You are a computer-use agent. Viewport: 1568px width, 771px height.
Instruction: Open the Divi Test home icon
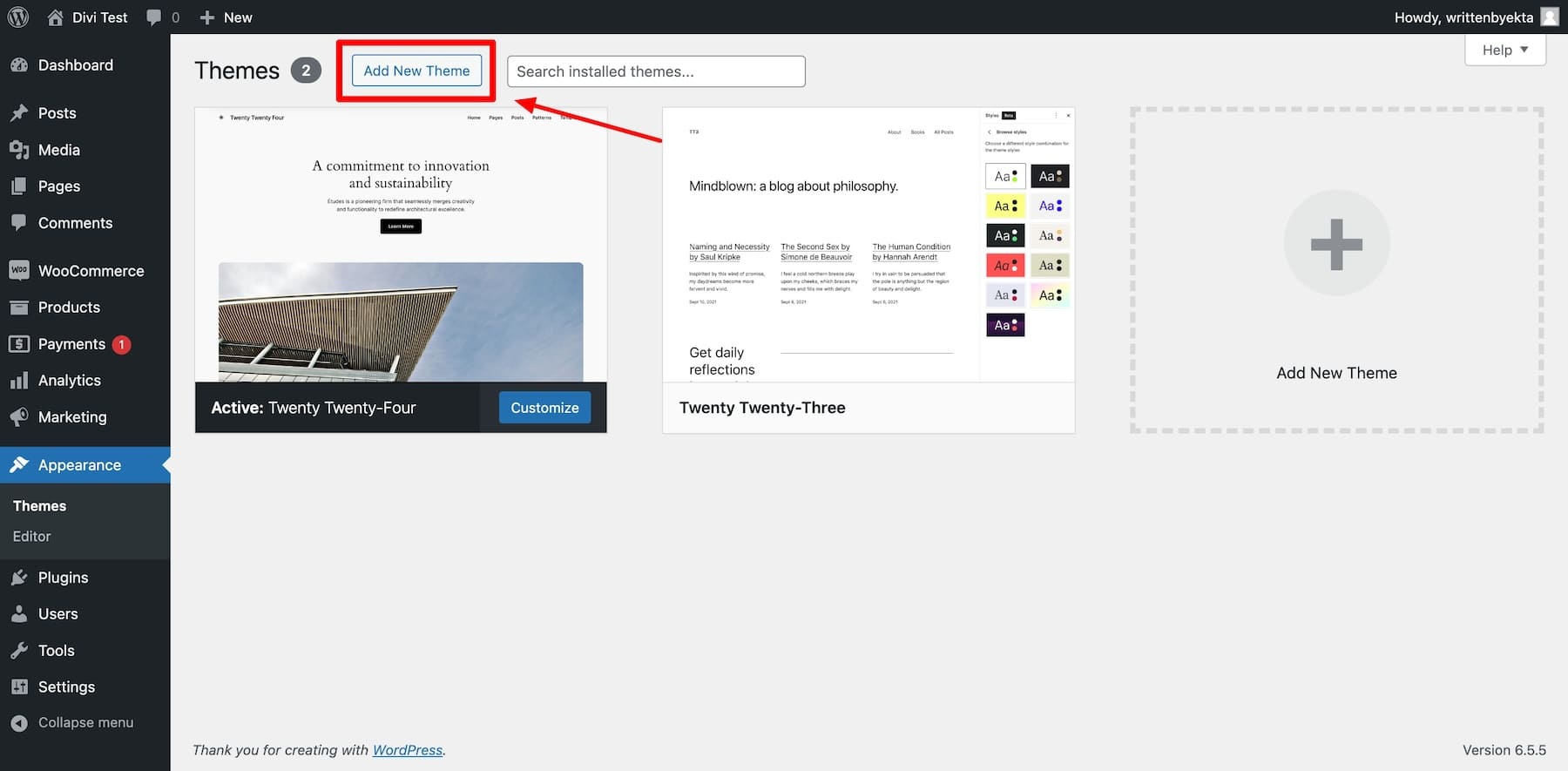[x=55, y=17]
